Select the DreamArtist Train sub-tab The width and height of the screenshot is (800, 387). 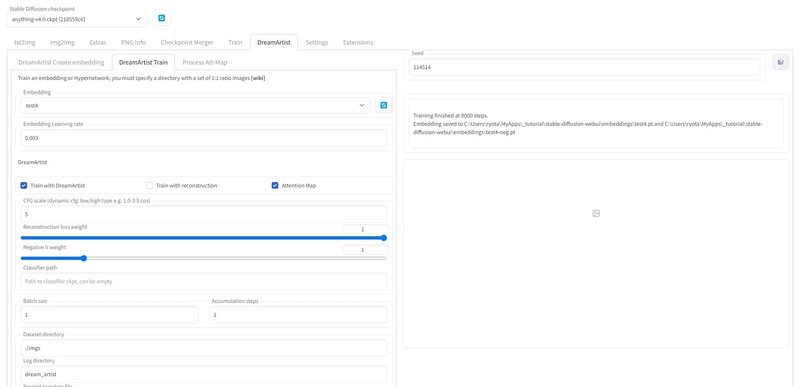pyautogui.click(x=143, y=62)
